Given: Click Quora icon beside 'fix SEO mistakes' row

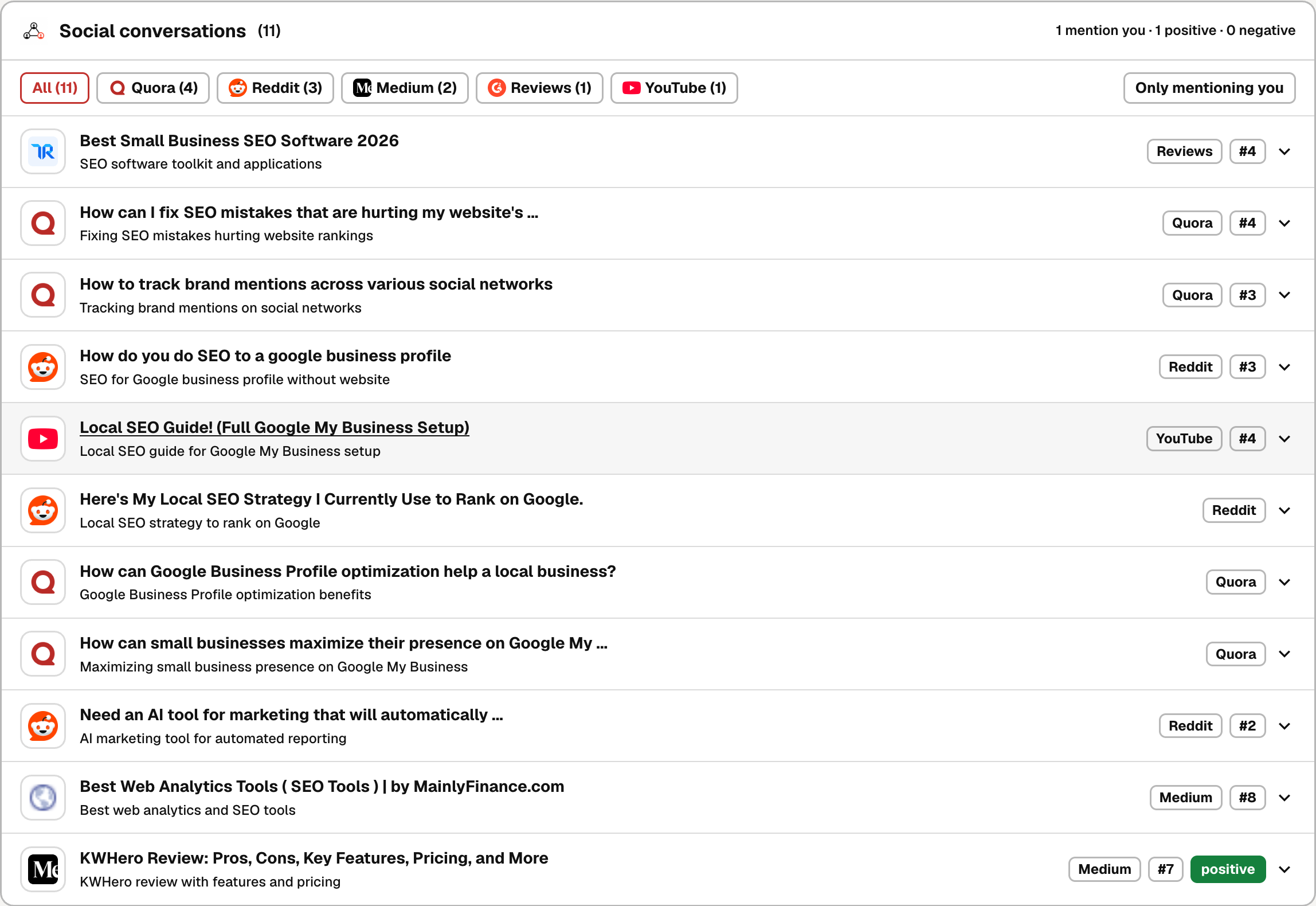Looking at the screenshot, I should pos(43,223).
